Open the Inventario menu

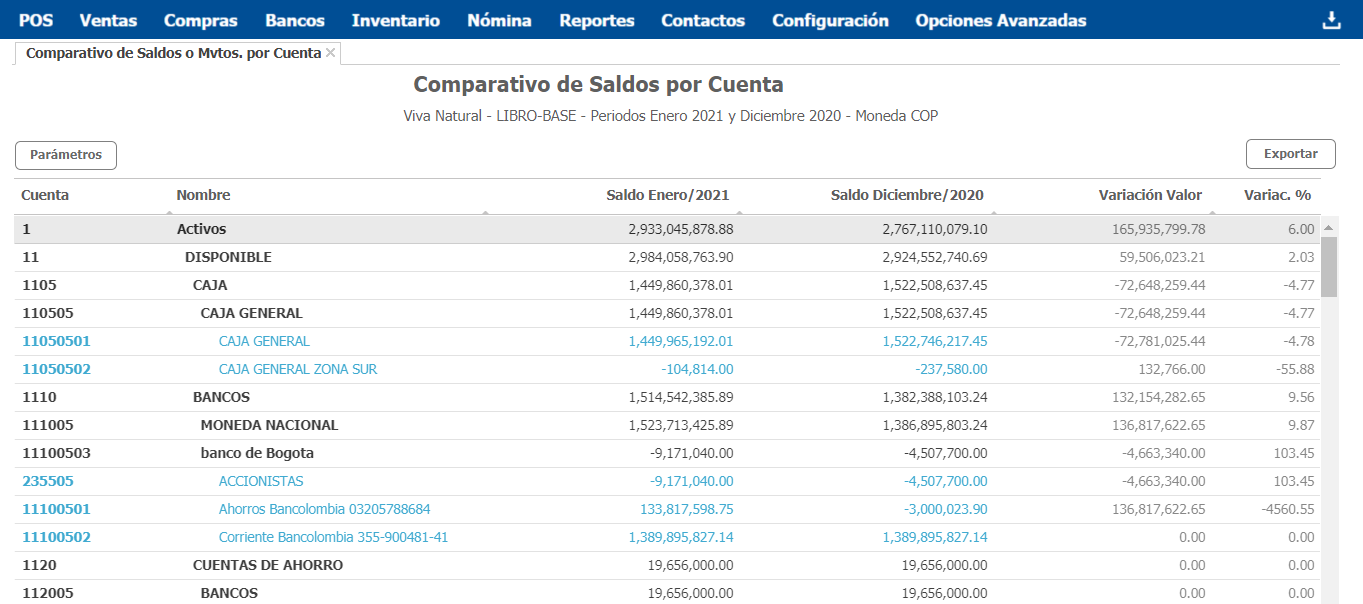click(396, 20)
